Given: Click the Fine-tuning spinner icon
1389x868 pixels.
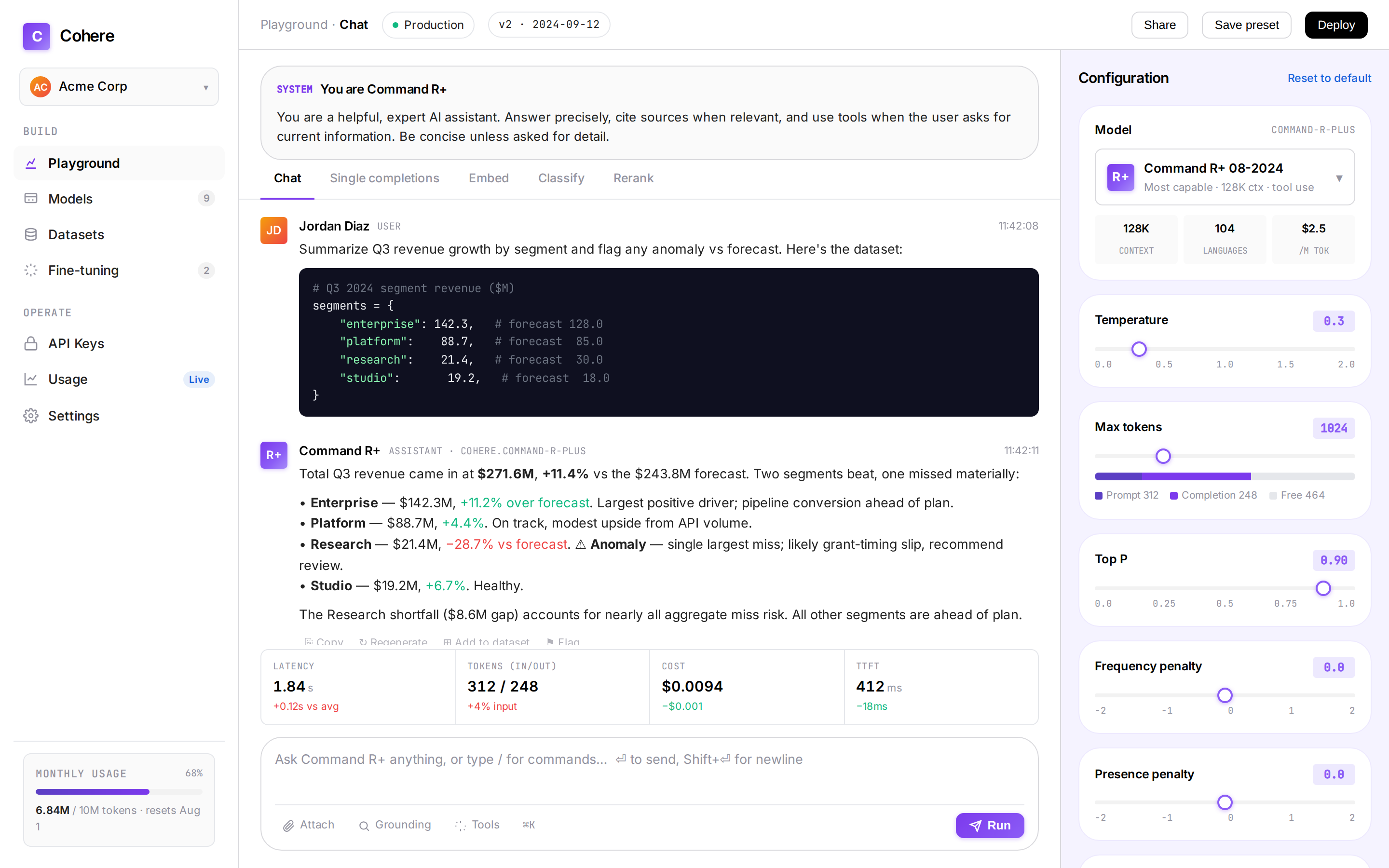Looking at the screenshot, I should point(31,270).
